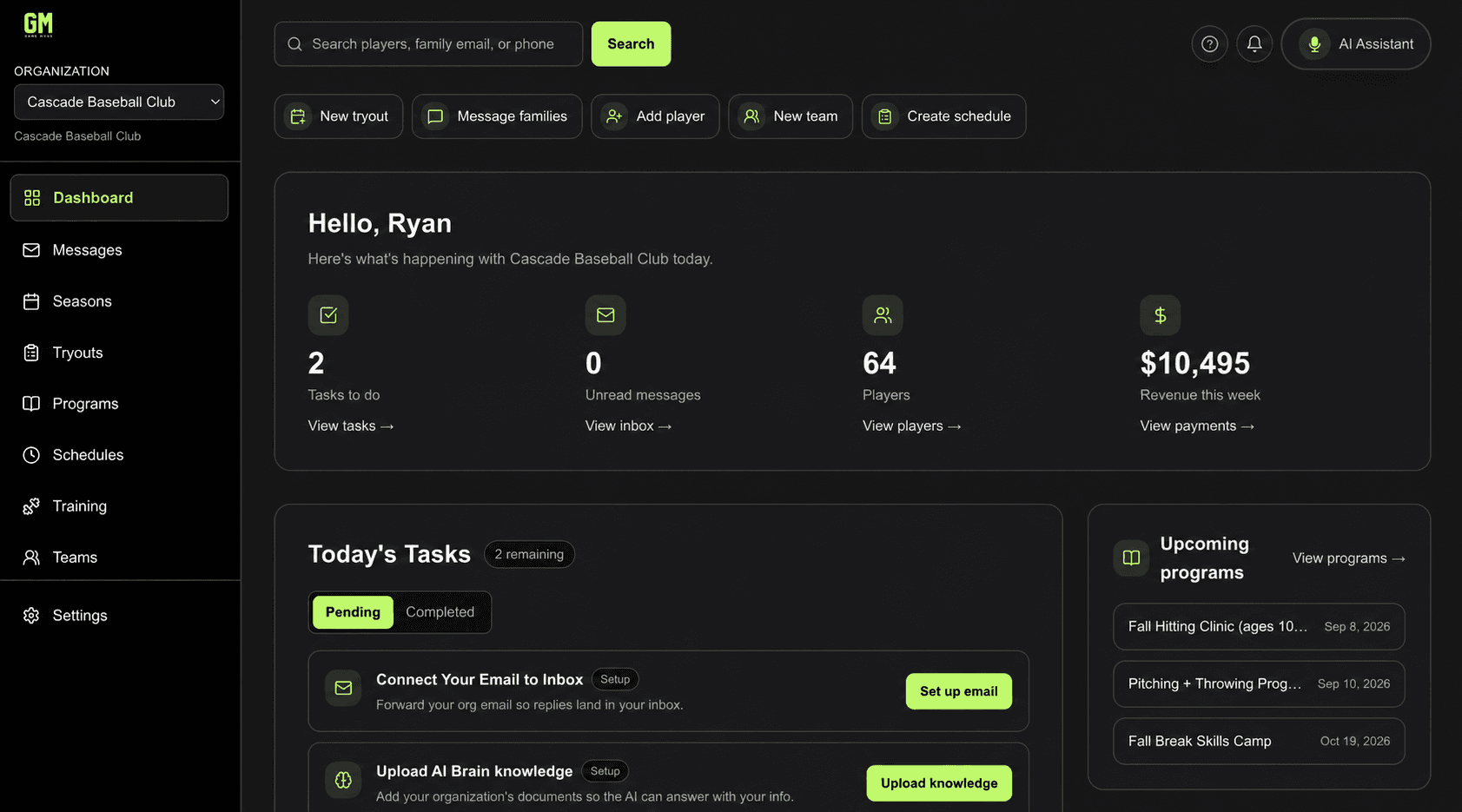Click the Create schedule button
This screenshot has width=1462, height=812.
point(944,116)
